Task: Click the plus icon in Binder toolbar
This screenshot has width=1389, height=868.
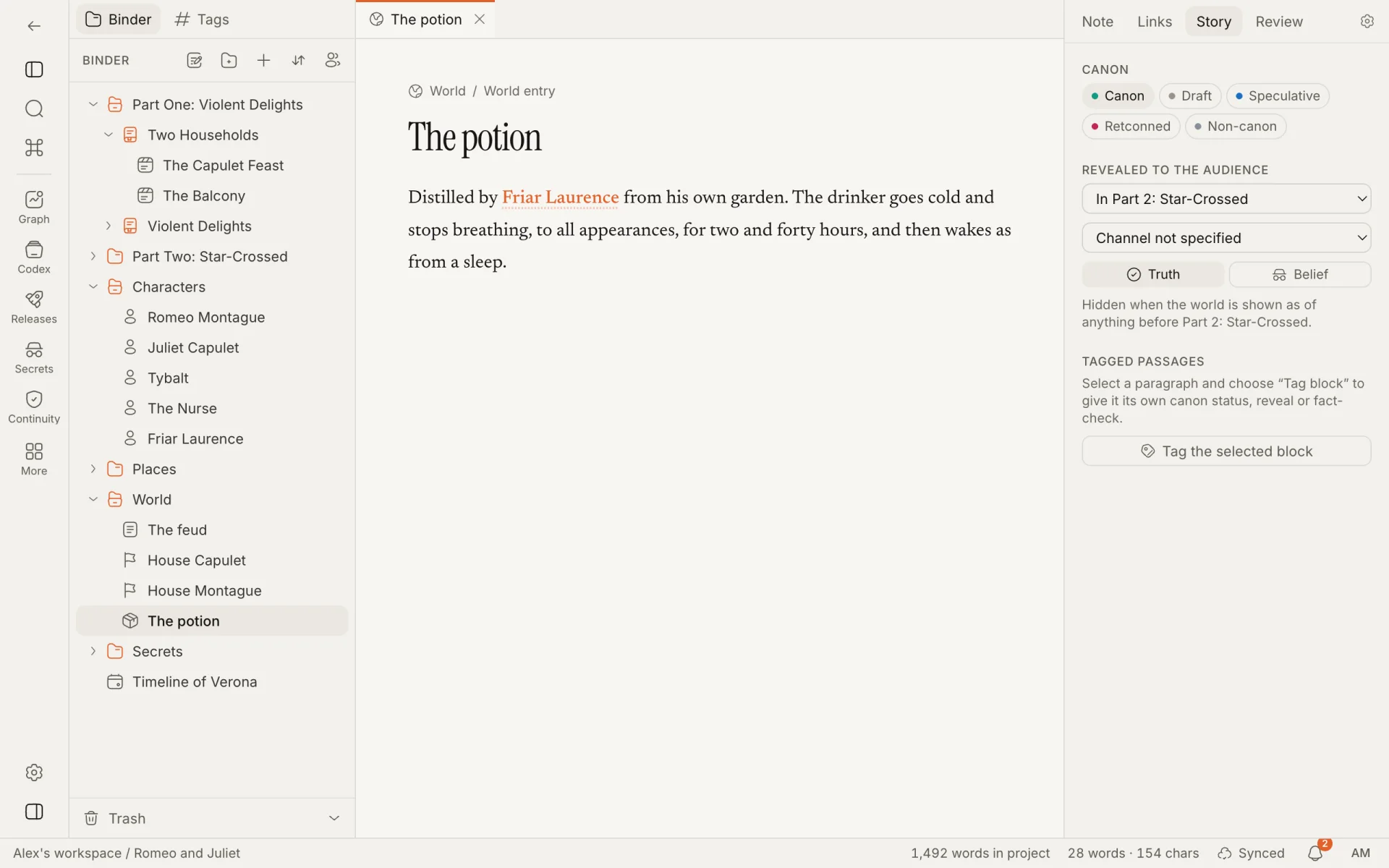Action: coord(263,60)
